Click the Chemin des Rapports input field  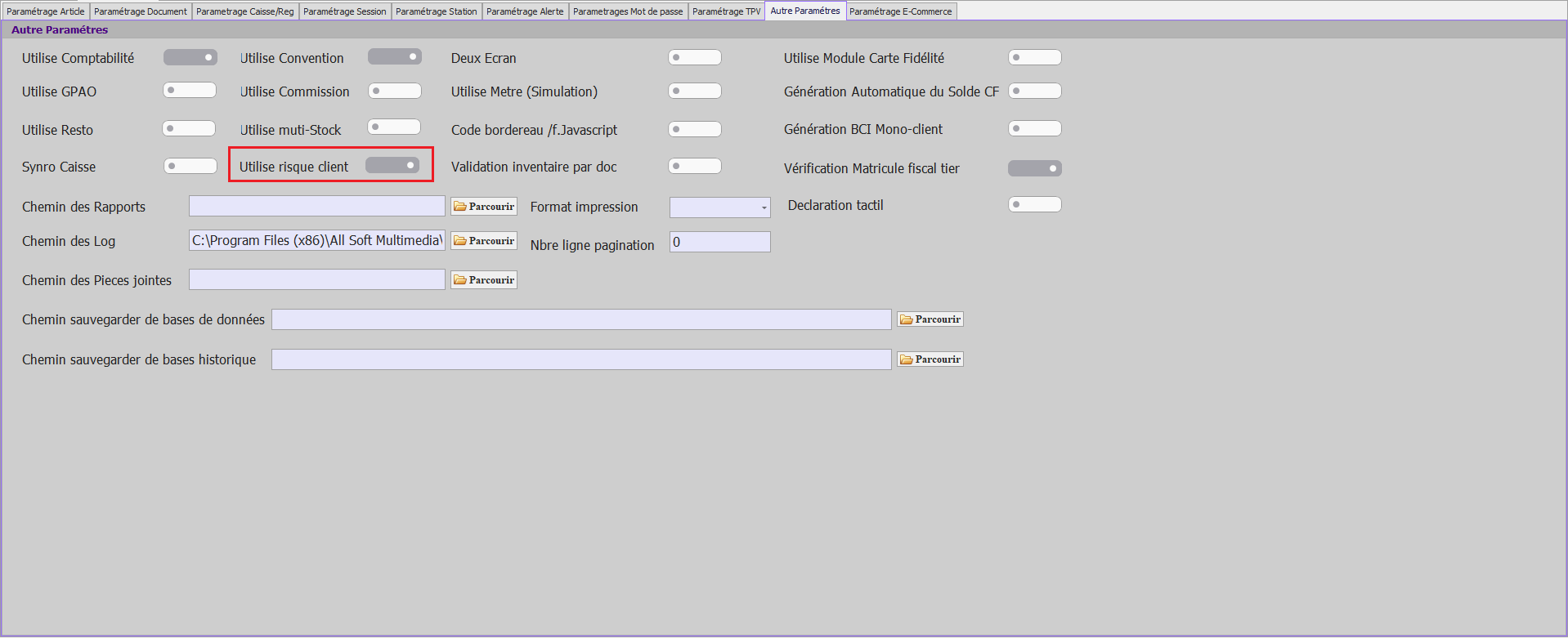point(317,206)
